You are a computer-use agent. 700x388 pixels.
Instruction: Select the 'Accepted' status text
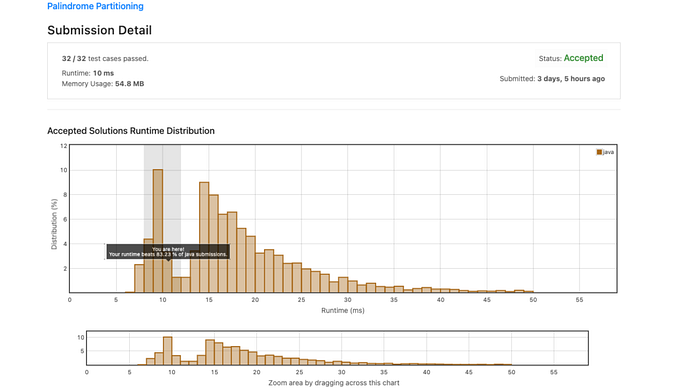click(583, 58)
